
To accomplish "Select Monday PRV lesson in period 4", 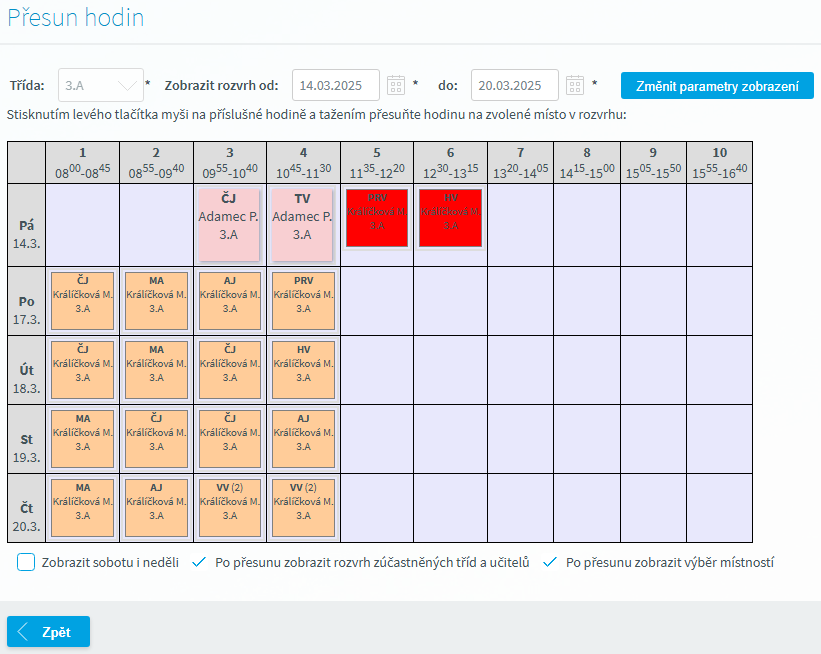I will tap(303, 300).
